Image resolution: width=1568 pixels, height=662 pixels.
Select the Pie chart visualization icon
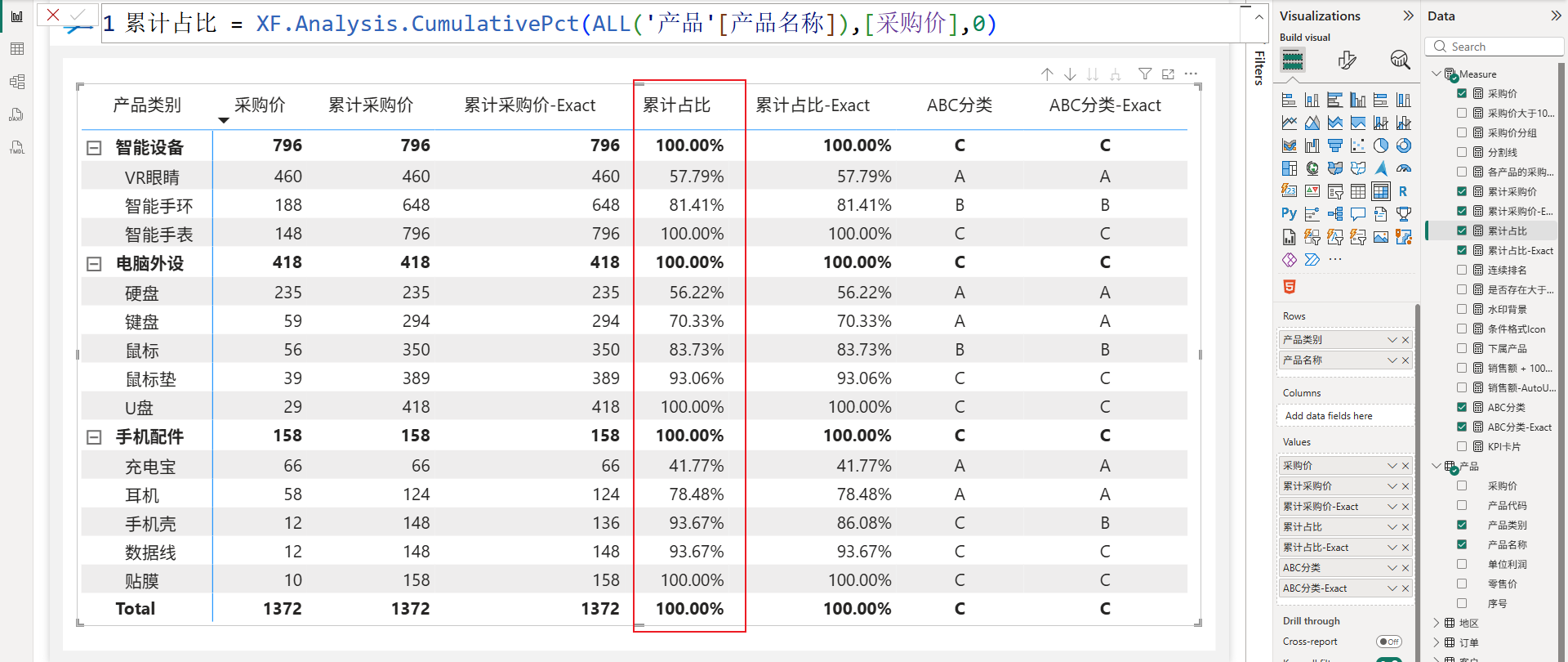[1380, 145]
